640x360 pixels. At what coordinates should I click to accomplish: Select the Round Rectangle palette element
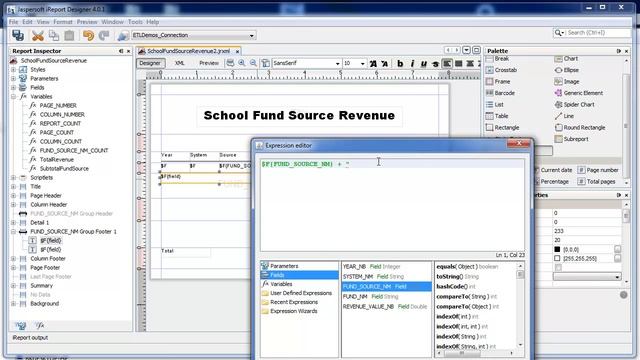pos(580,128)
